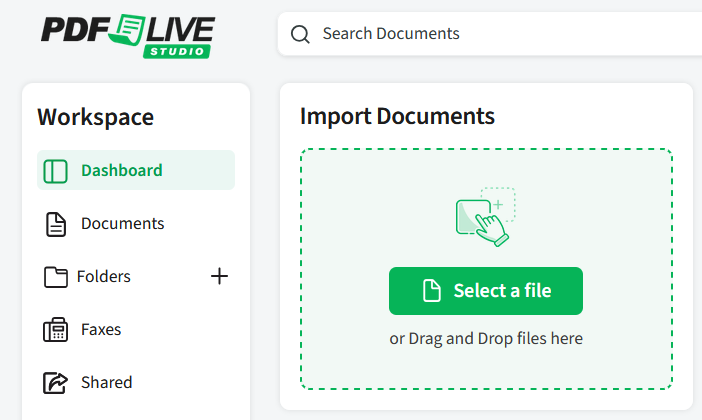Click the magnifying glass search icon
The image size is (702, 420).
click(x=300, y=35)
